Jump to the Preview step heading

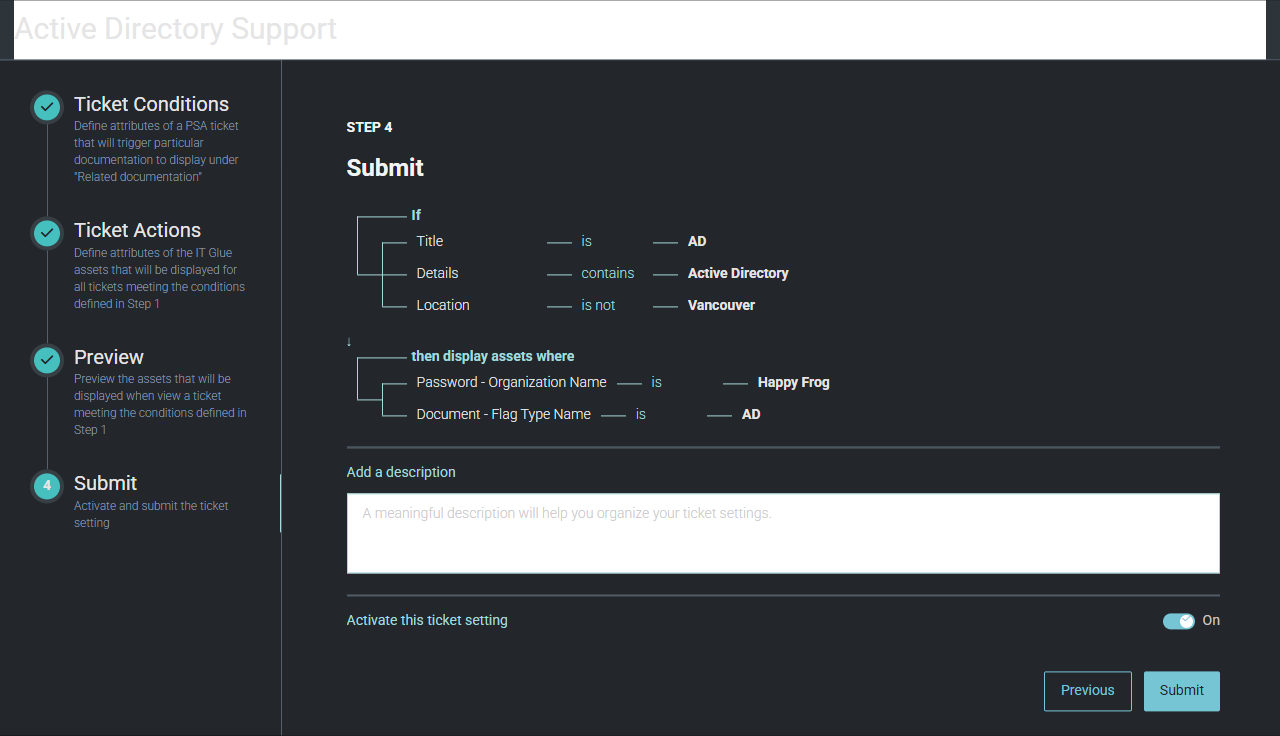108,358
